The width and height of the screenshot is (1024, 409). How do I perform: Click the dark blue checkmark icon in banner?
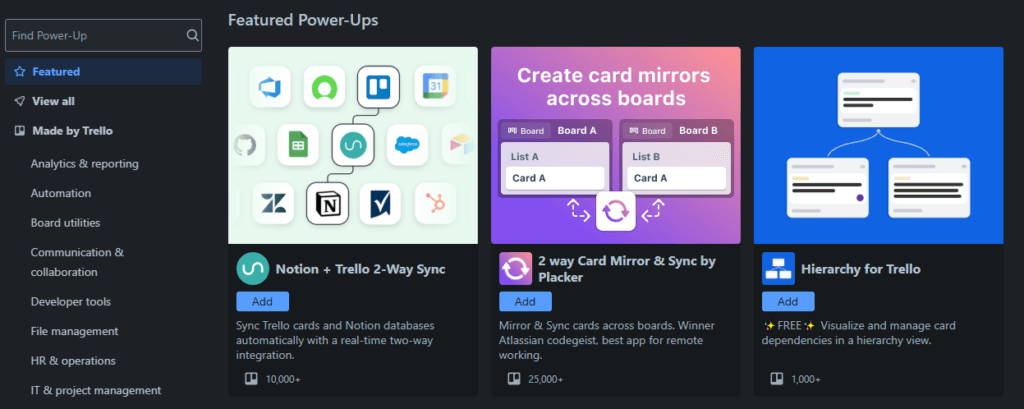click(x=379, y=203)
